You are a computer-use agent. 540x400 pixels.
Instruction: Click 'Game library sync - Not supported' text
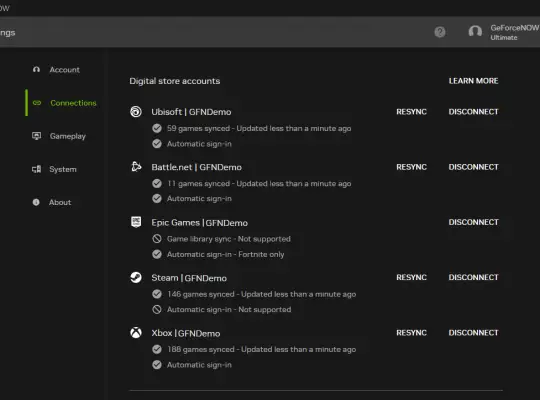229,239
